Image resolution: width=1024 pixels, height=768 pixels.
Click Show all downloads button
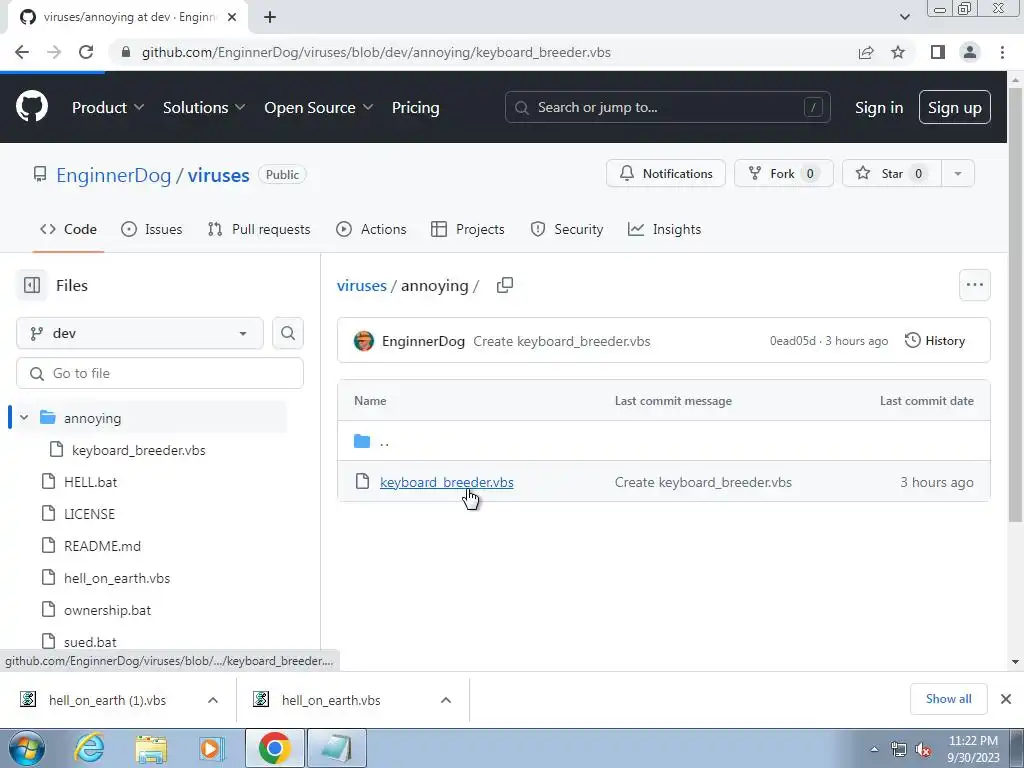click(948, 699)
